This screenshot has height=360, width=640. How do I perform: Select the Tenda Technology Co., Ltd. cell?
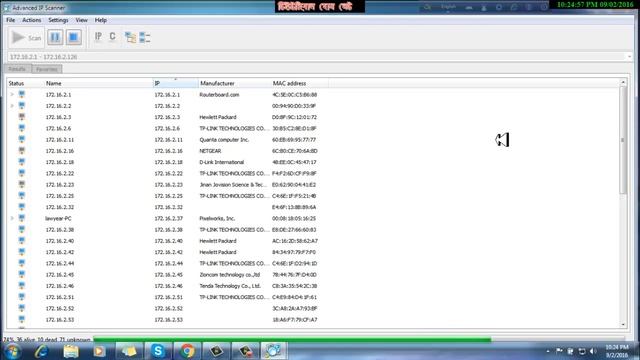coord(230,286)
